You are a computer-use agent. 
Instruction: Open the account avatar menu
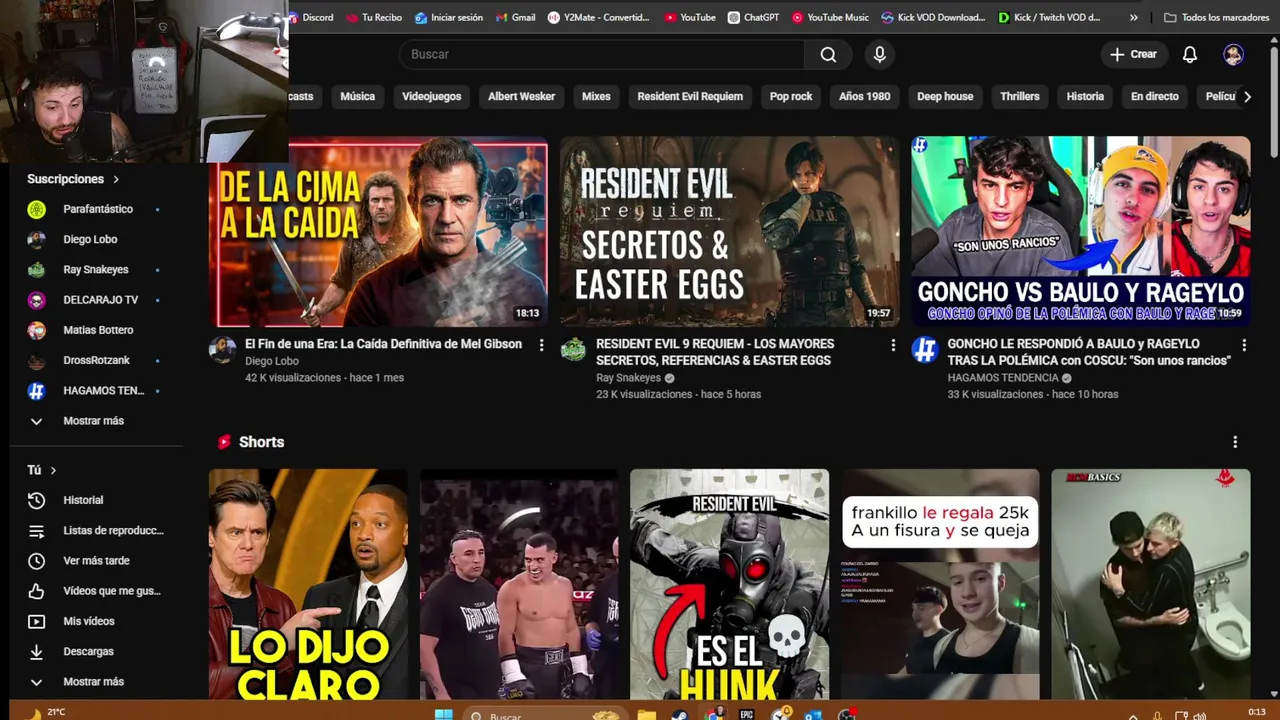pos(1233,54)
